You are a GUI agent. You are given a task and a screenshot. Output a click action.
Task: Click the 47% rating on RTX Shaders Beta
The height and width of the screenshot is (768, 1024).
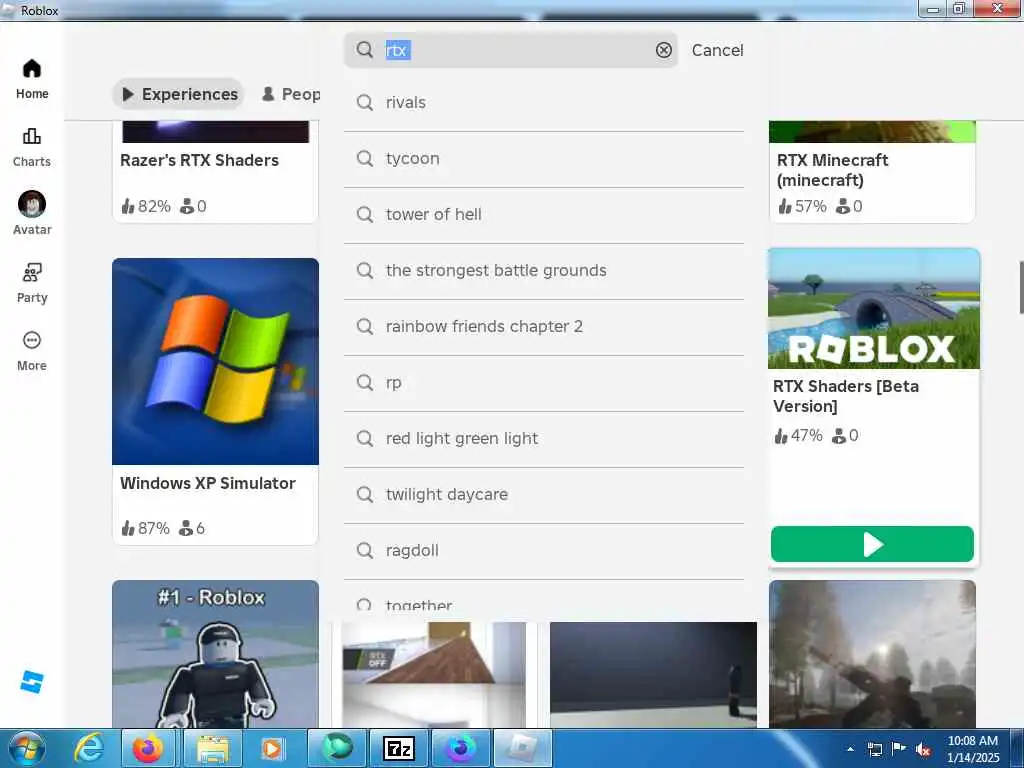[x=799, y=436]
